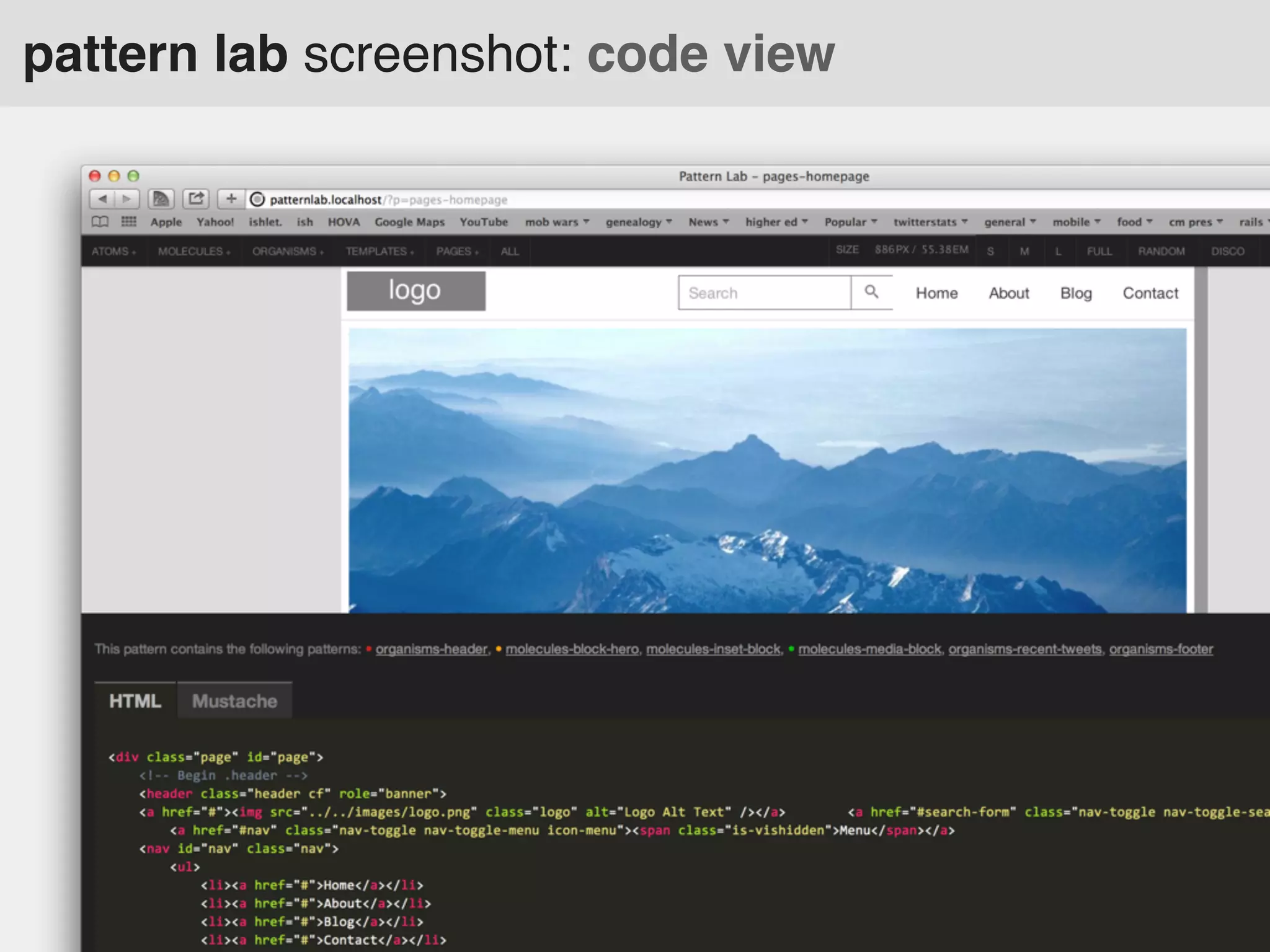Switch to the Mustache code tab
The image size is (1270, 952).
[x=234, y=701]
